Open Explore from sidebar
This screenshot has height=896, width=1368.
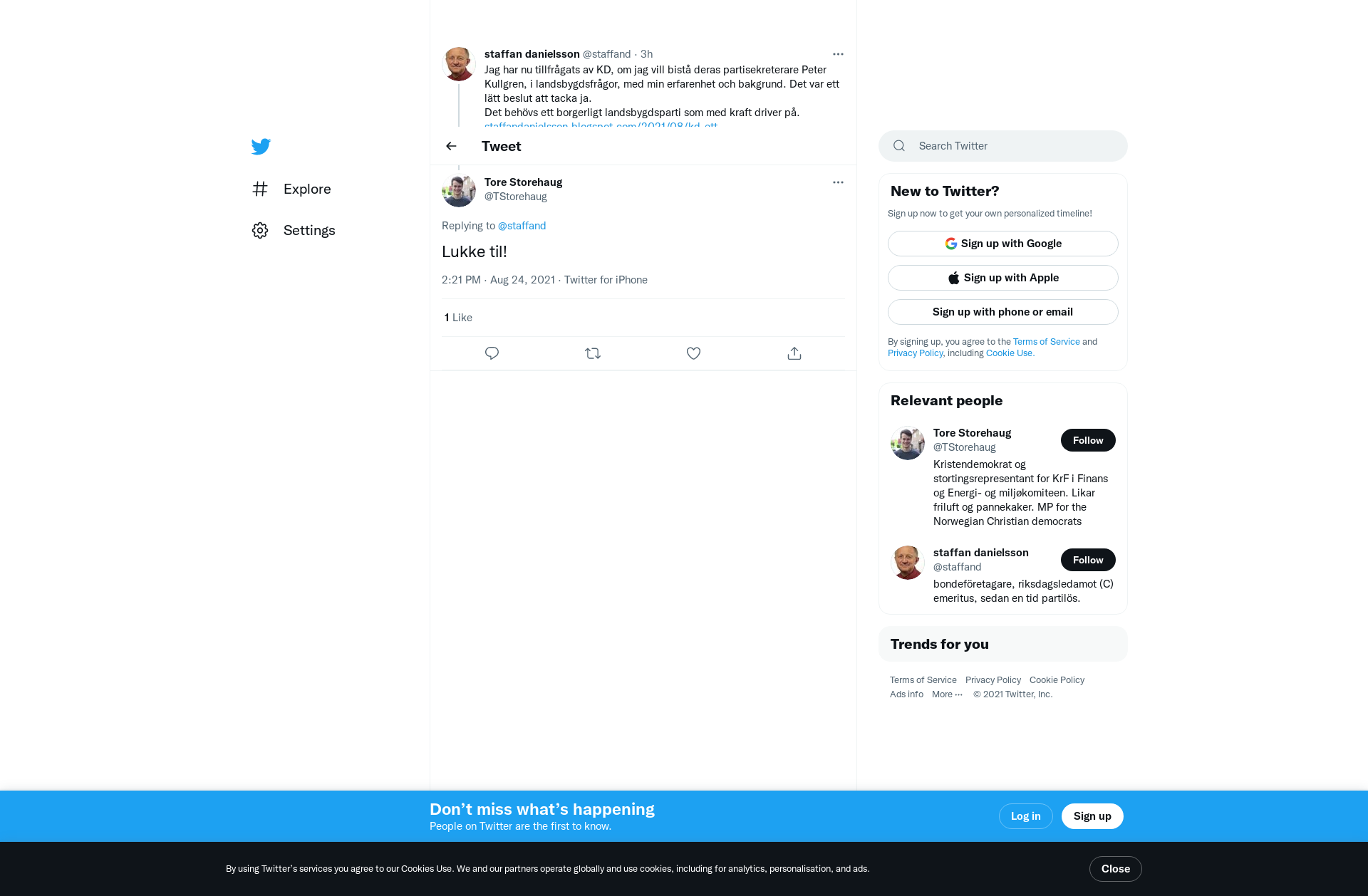pyautogui.click(x=291, y=189)
